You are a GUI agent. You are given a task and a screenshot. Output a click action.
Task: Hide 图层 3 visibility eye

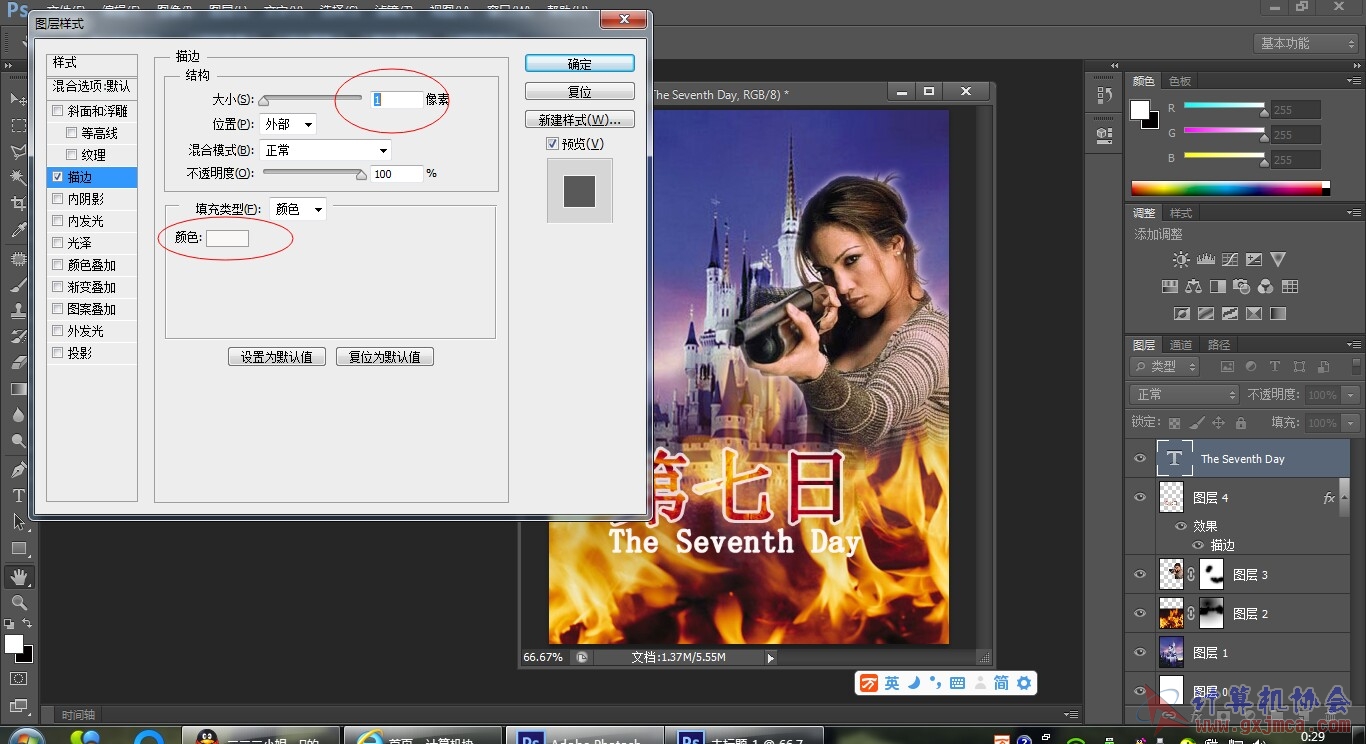point(1140,575)
